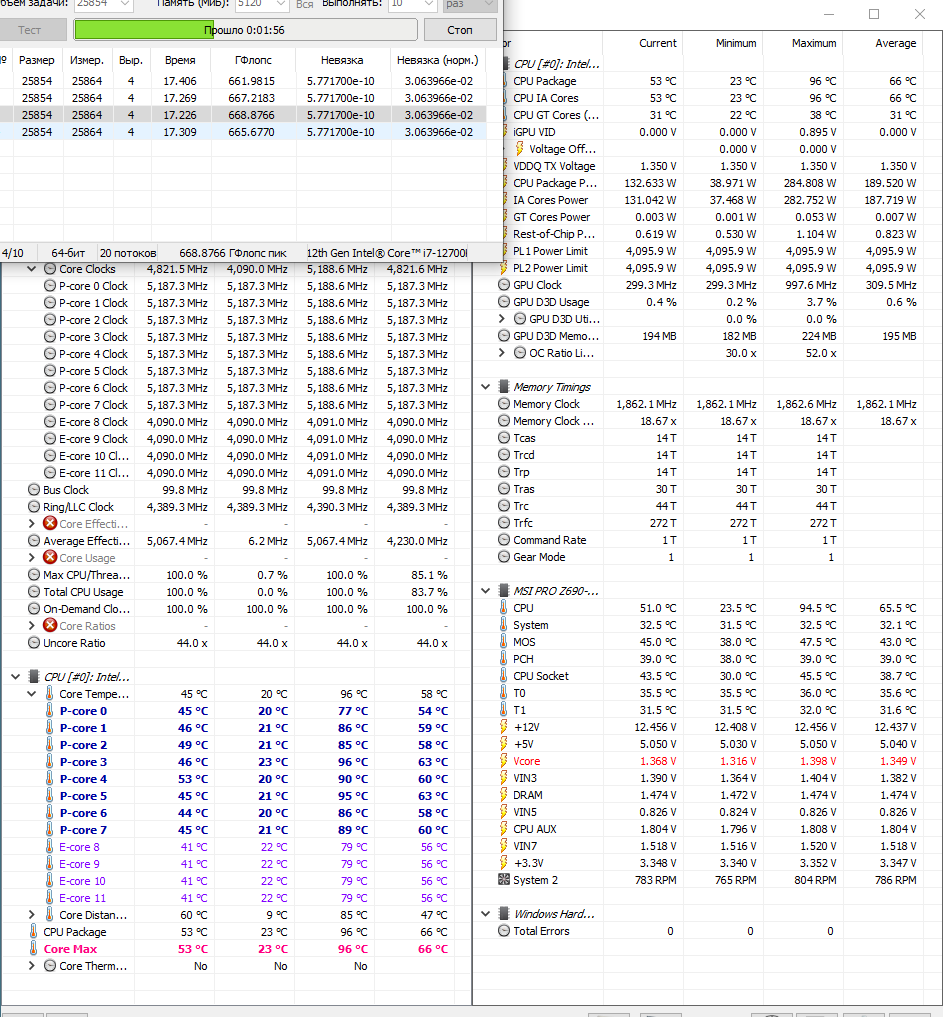The image size is (943, 1017).
Task: Click the +12V lightning bolt icon
Action: coord(504,727)
